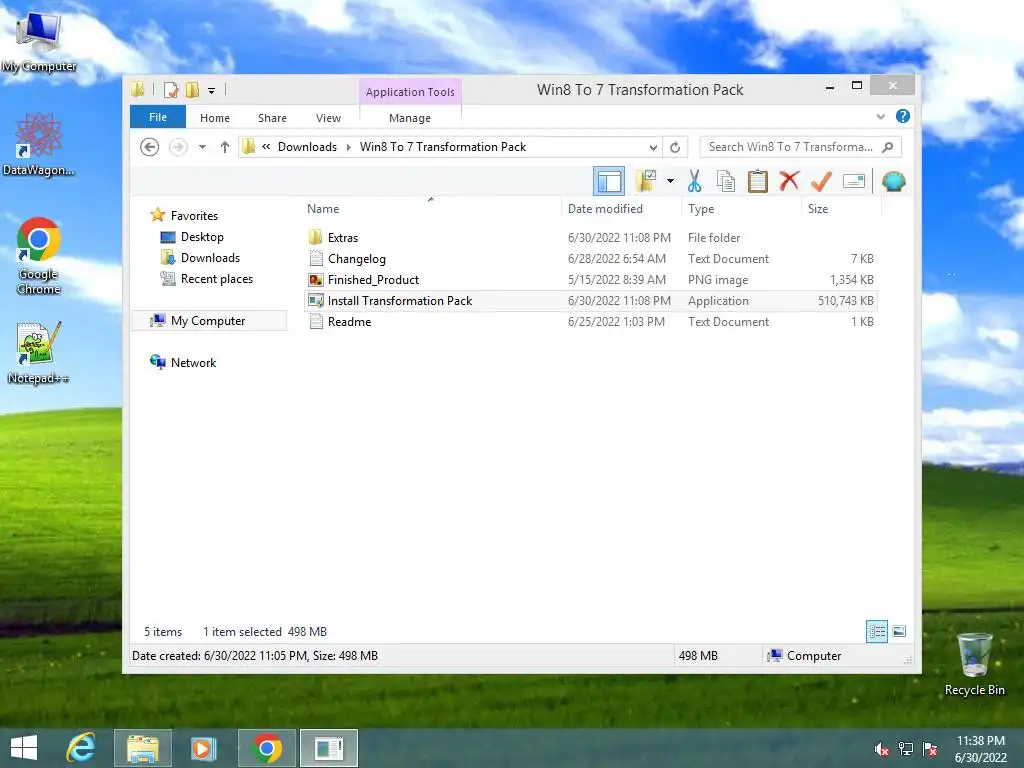Image resolution: width=1024 pixels, height=768 pixels.
Task: Go forward with the Forward arrow
Action: click(178, 147)
